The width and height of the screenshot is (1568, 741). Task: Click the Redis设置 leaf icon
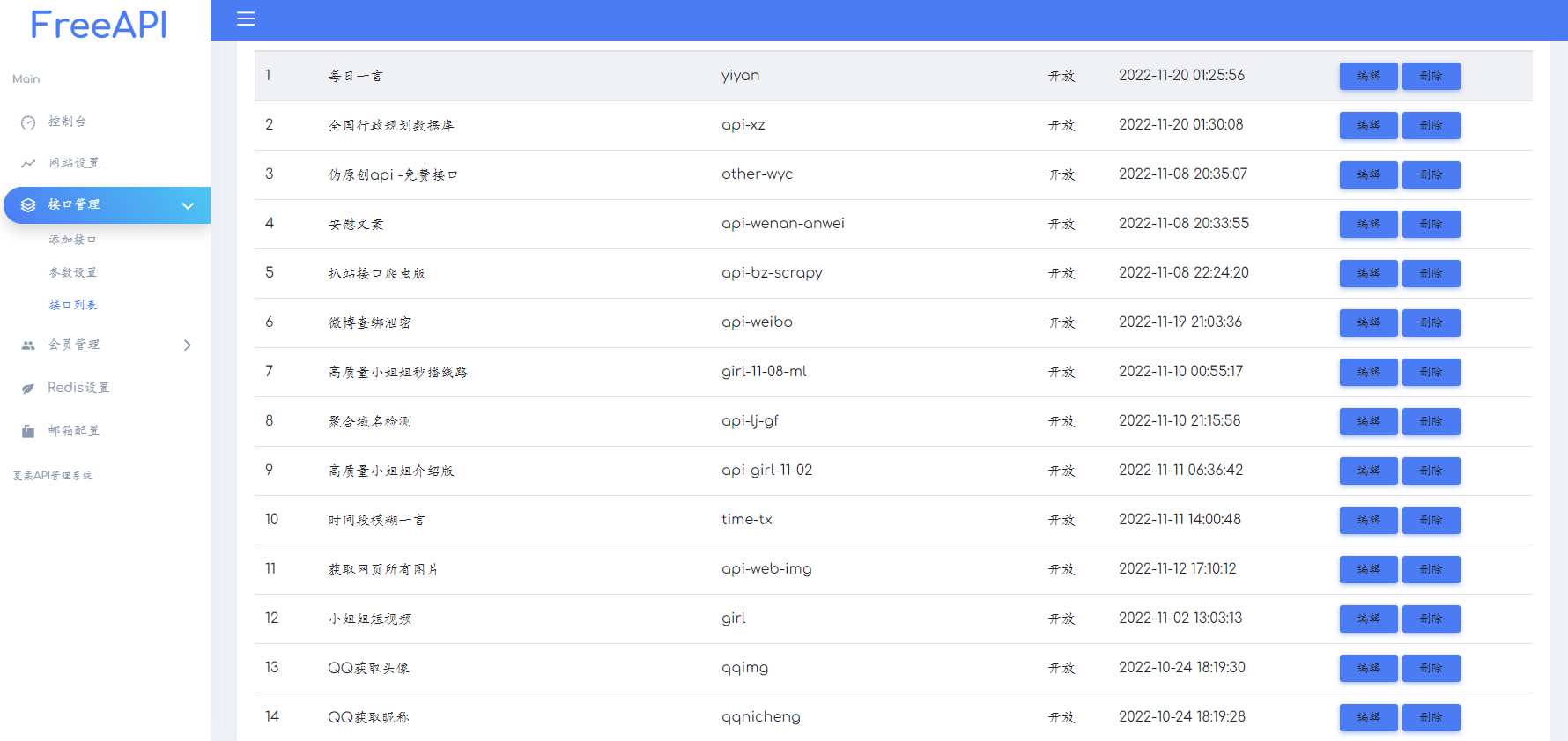[28, 389]
